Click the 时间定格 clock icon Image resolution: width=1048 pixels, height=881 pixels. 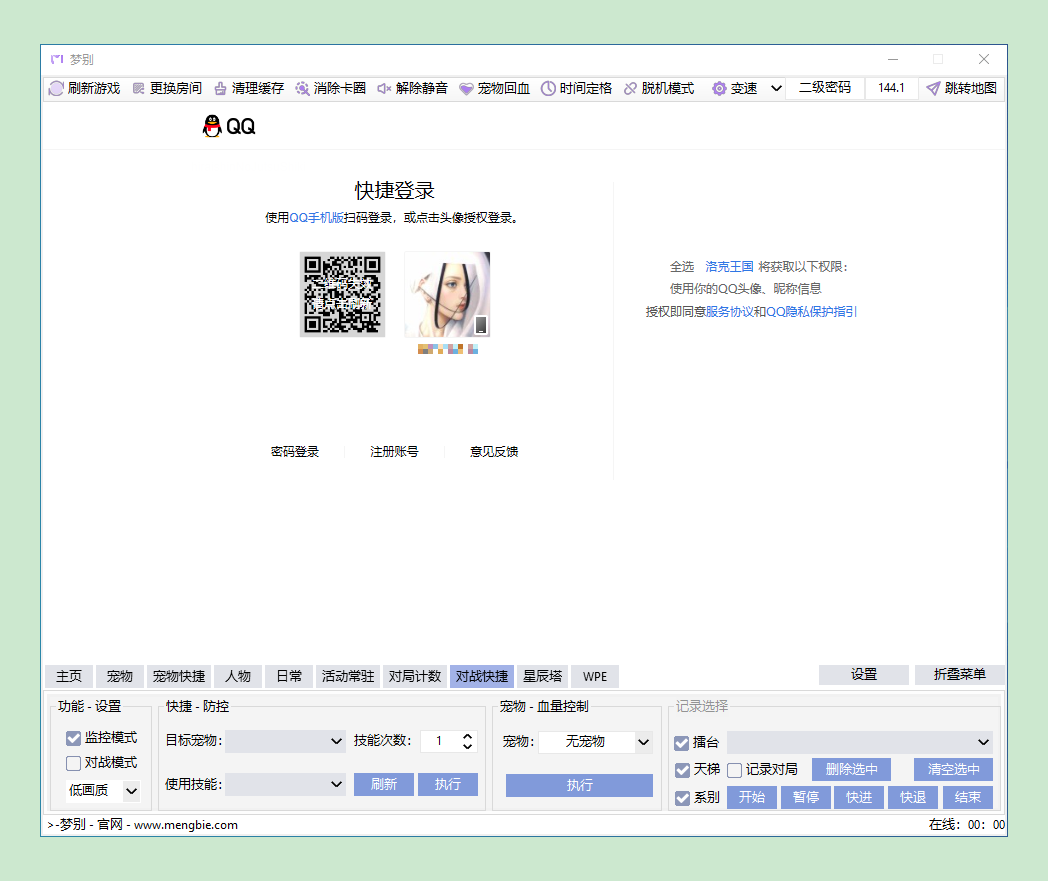tap(548, 89)
